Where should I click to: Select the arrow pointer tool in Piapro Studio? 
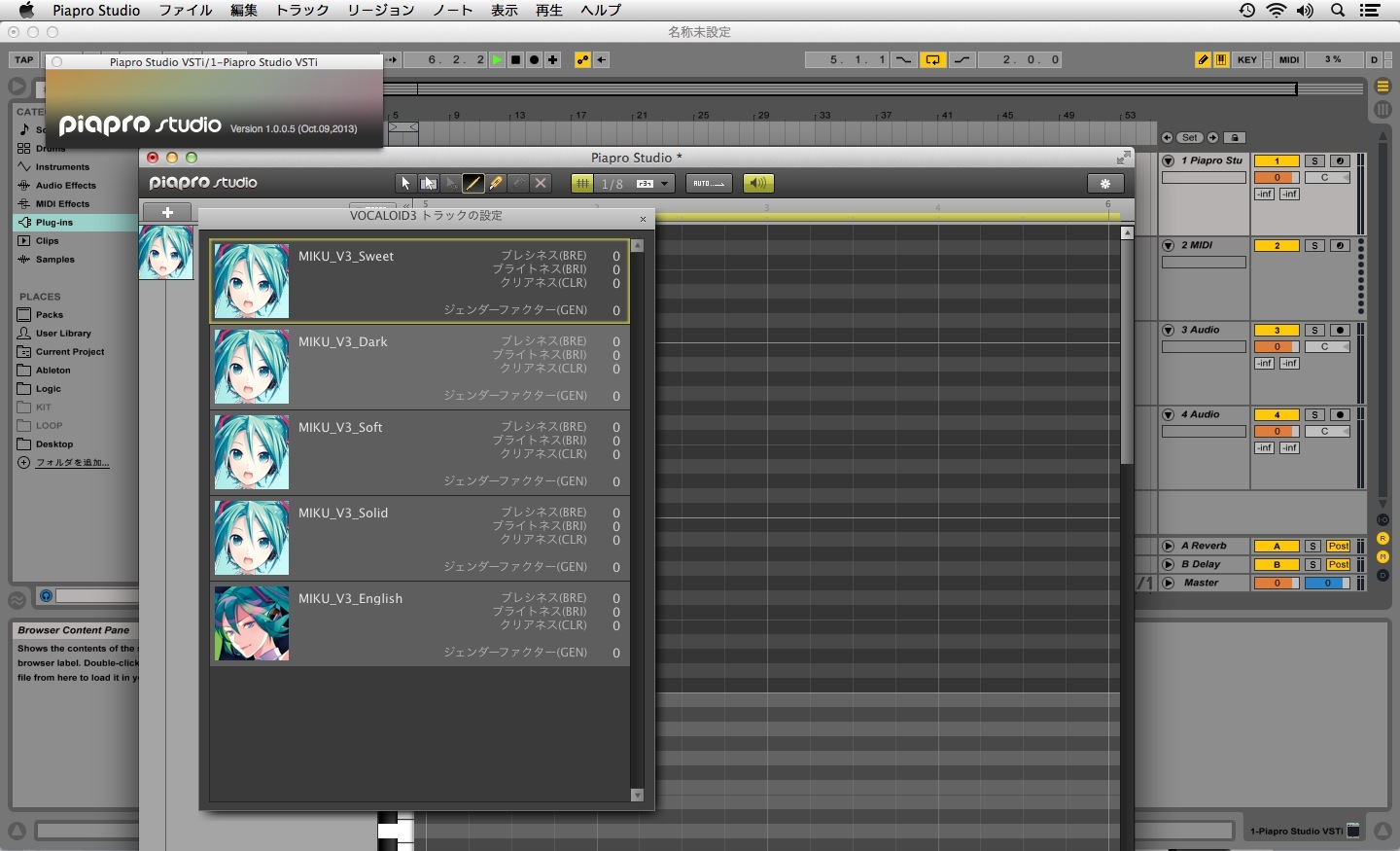point(406,183)
